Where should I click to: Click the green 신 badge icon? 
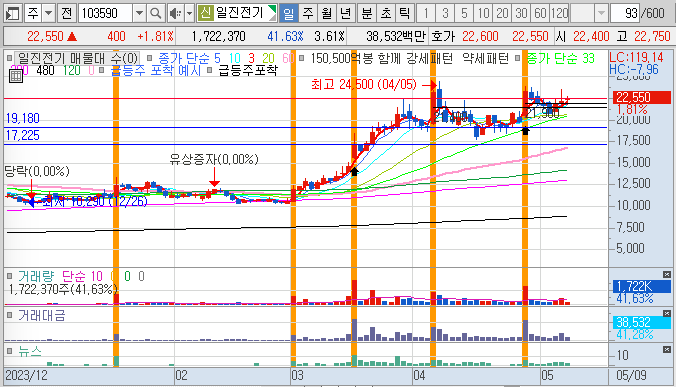pos(206,13)
